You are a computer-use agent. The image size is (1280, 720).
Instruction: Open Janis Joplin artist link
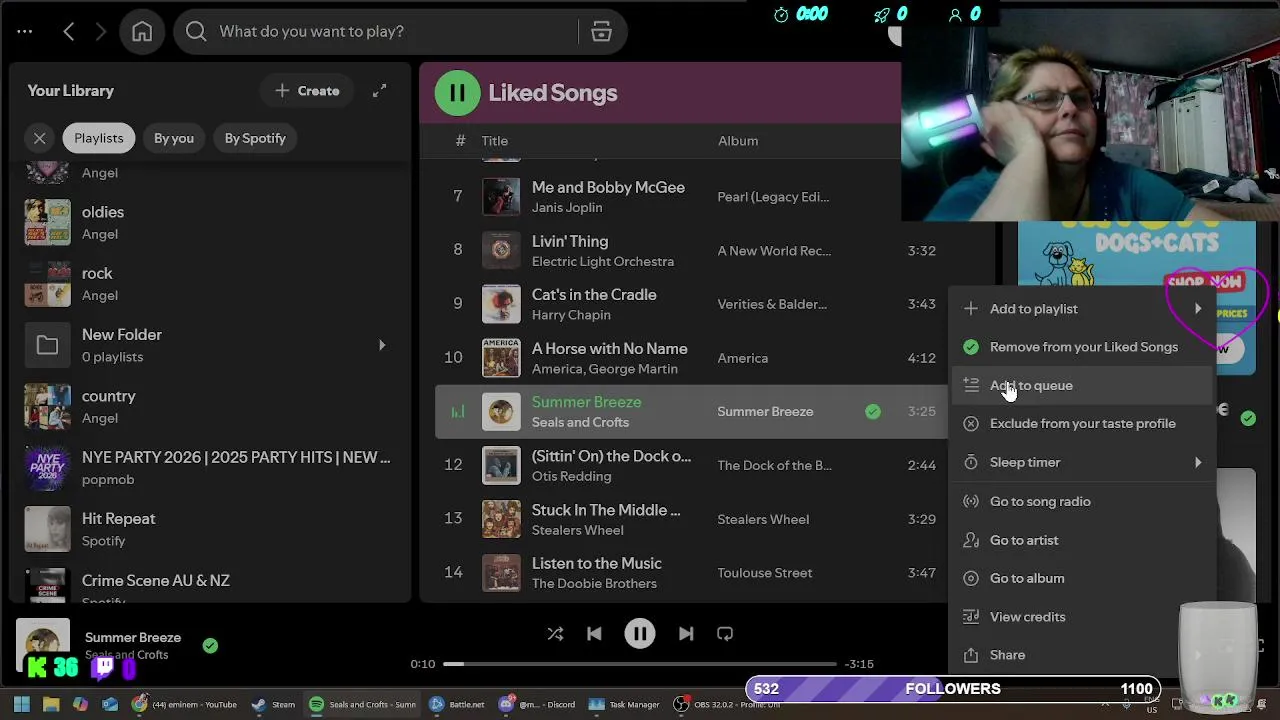point(567,208)
